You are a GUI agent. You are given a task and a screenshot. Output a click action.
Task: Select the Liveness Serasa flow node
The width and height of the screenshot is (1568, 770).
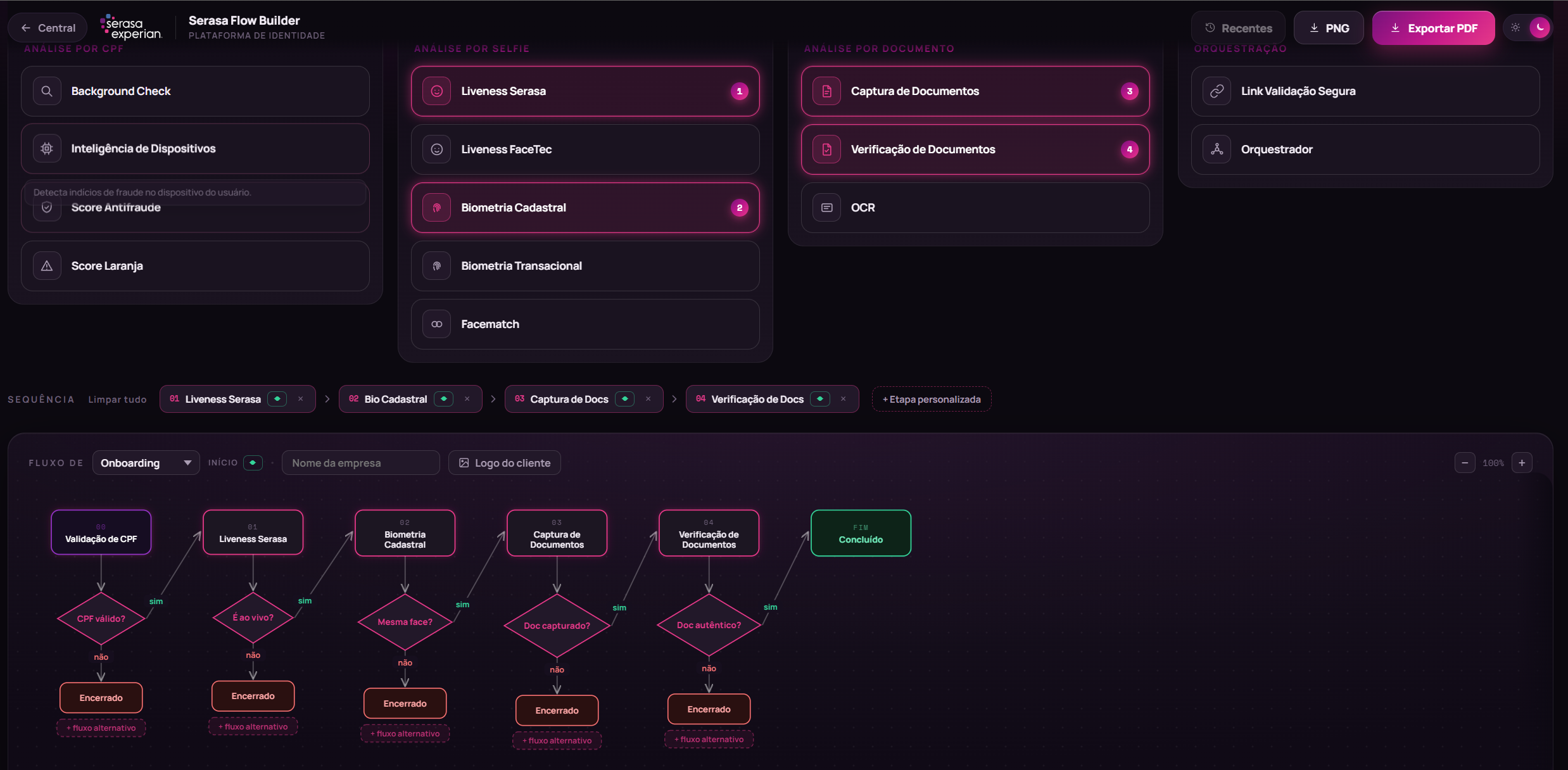tap(253, 533)
